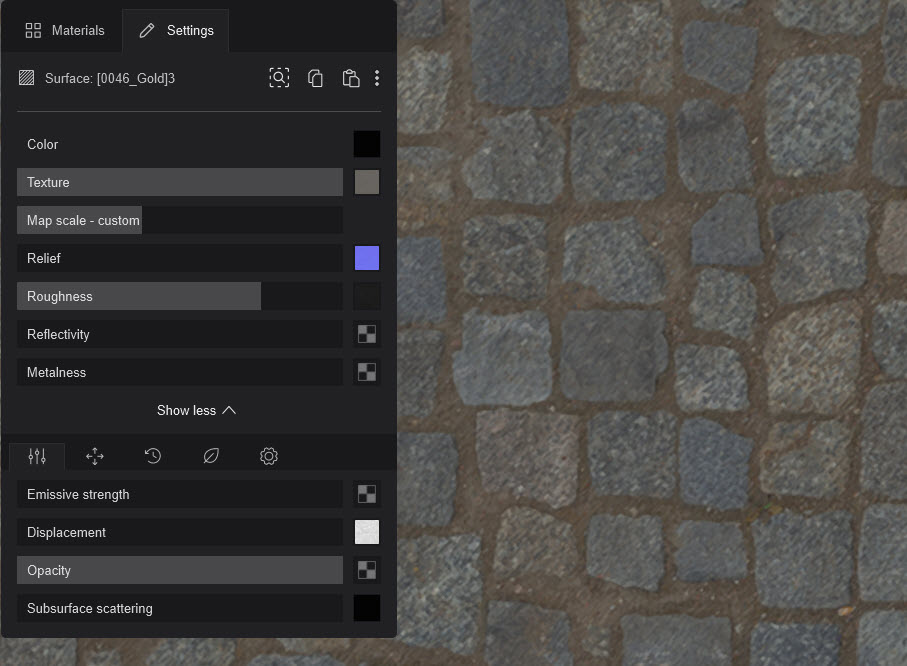Switch to the Settings tab

176,30
